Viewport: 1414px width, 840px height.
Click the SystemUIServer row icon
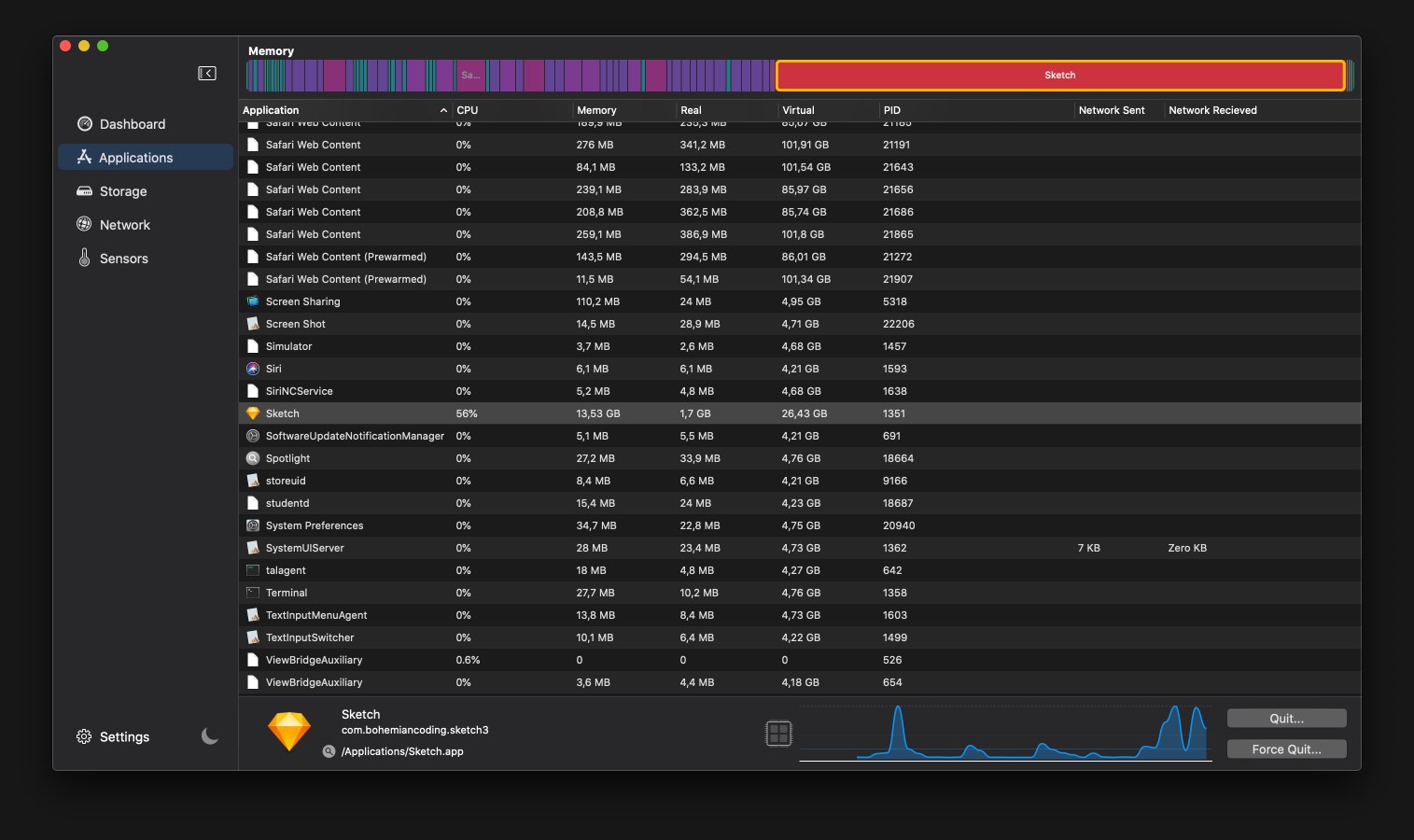[252, 548]
